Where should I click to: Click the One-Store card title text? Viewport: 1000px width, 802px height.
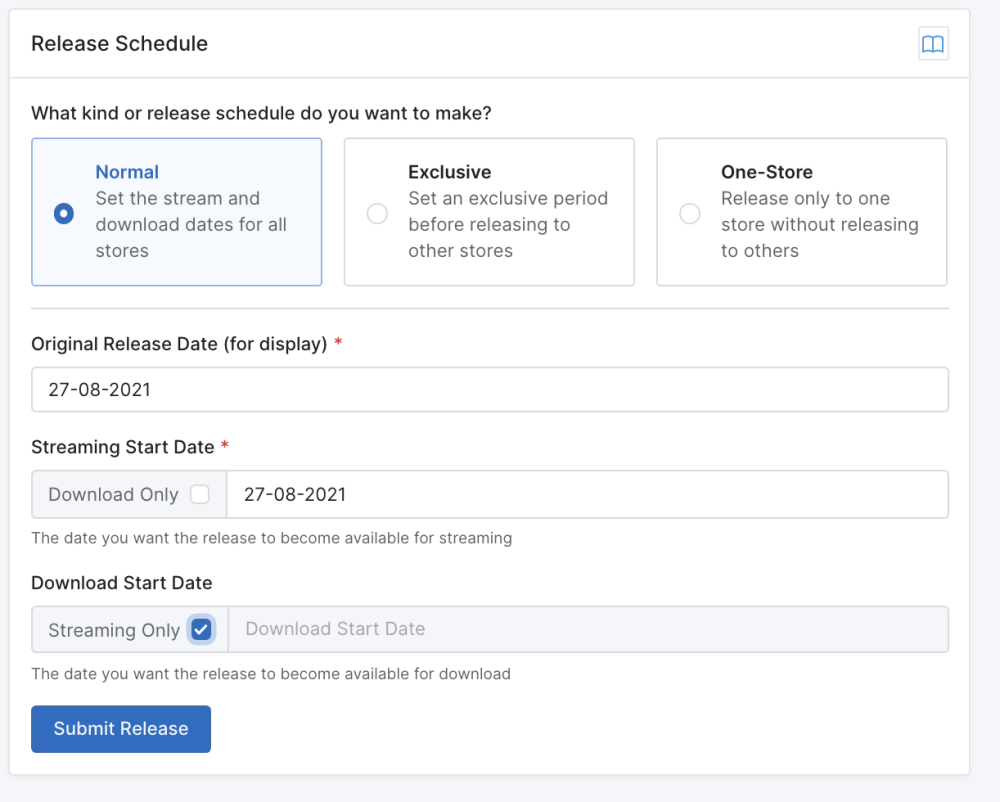766,172
